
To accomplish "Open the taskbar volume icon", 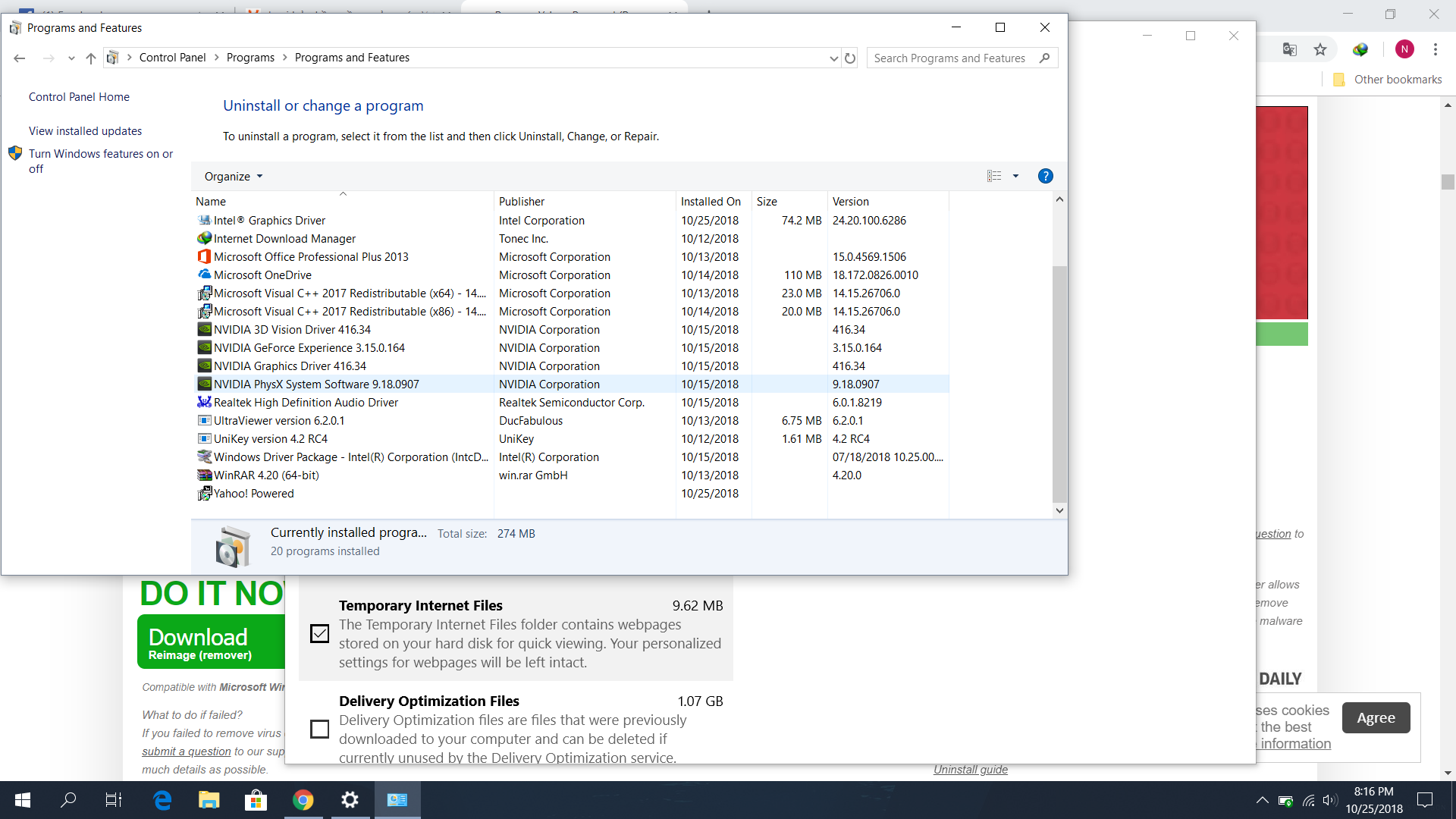I will pos(1329,800).
